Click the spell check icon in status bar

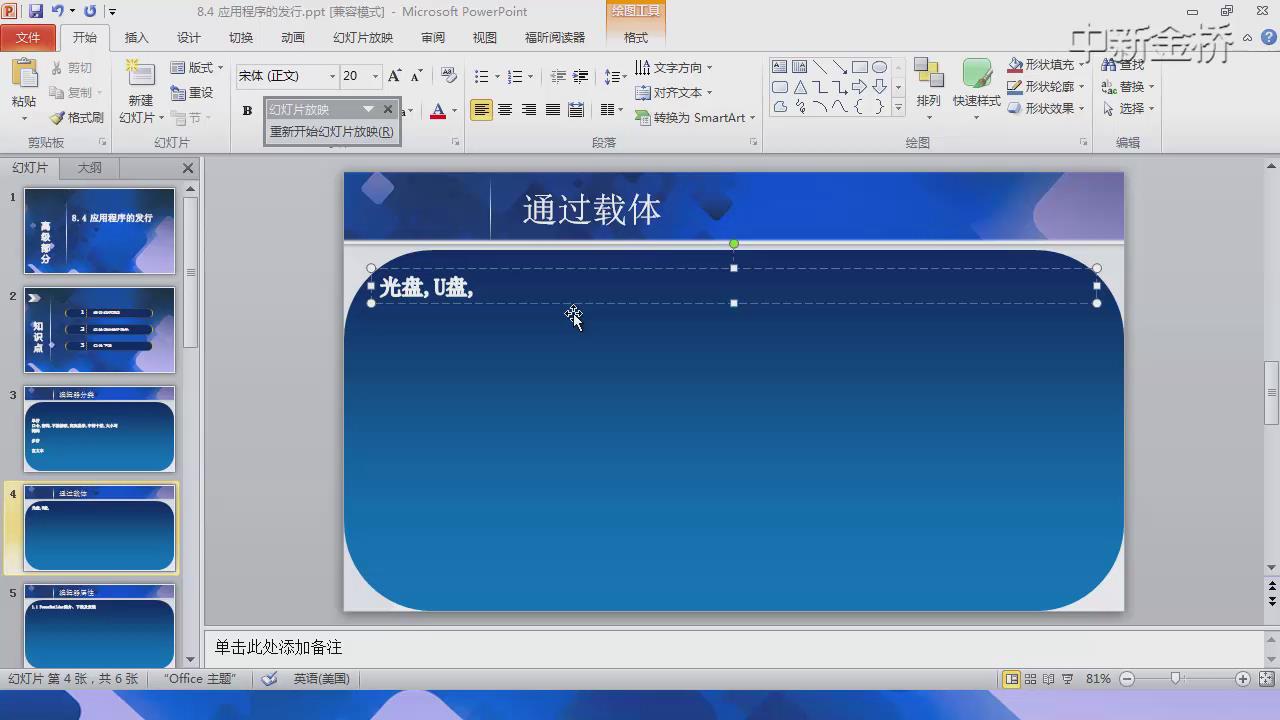[270, 679]
